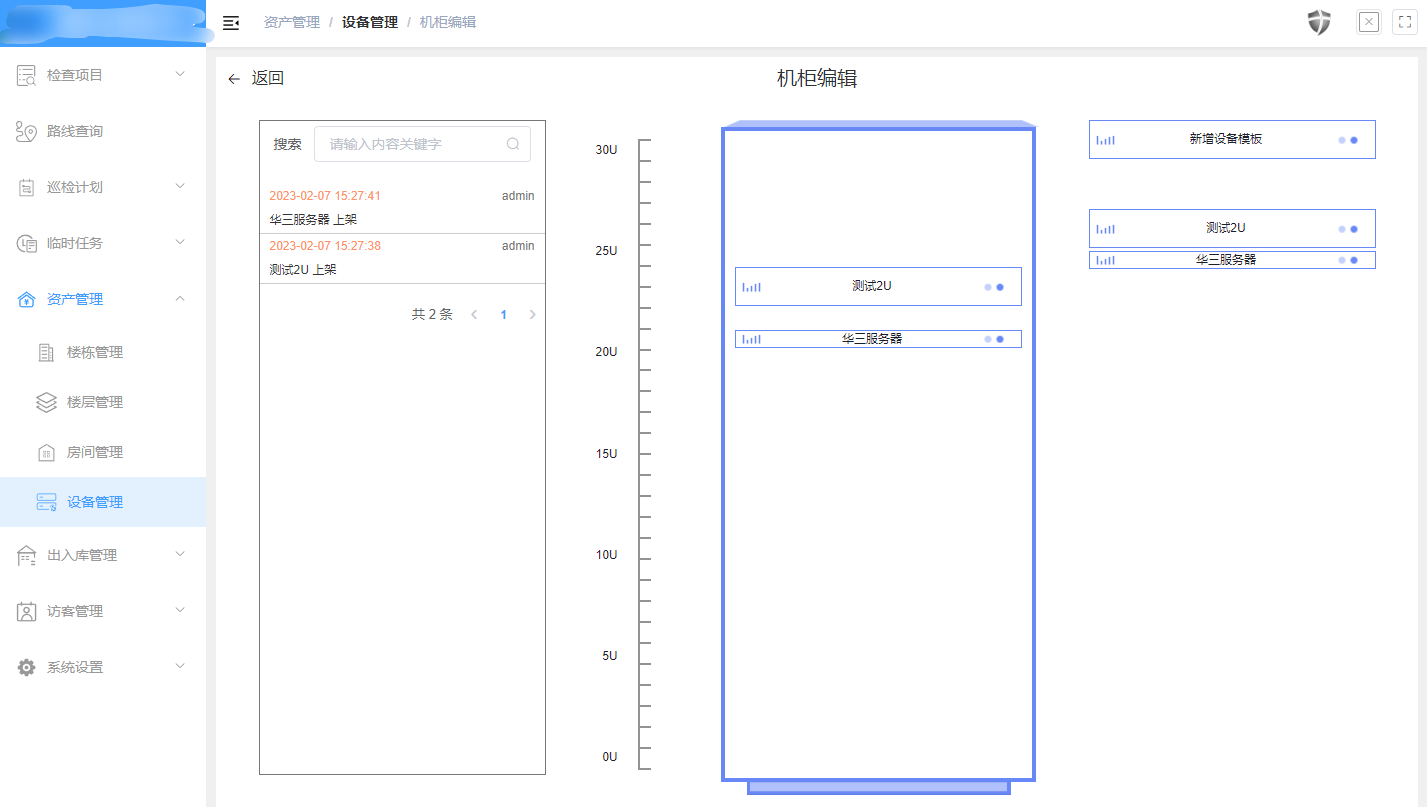
Task: Open 房间管理 submenu item
Action: pyautogui.click(x=103, y=452)
